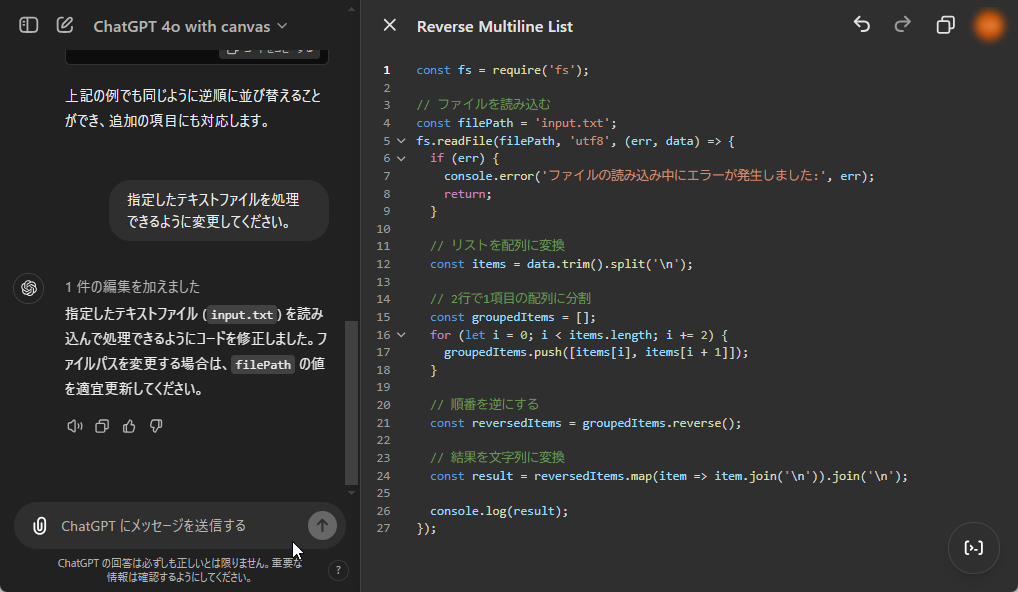Collapse the for loop code block
Screen dimensions: 1018x592
pyautogui.click(x=400, y=335)
